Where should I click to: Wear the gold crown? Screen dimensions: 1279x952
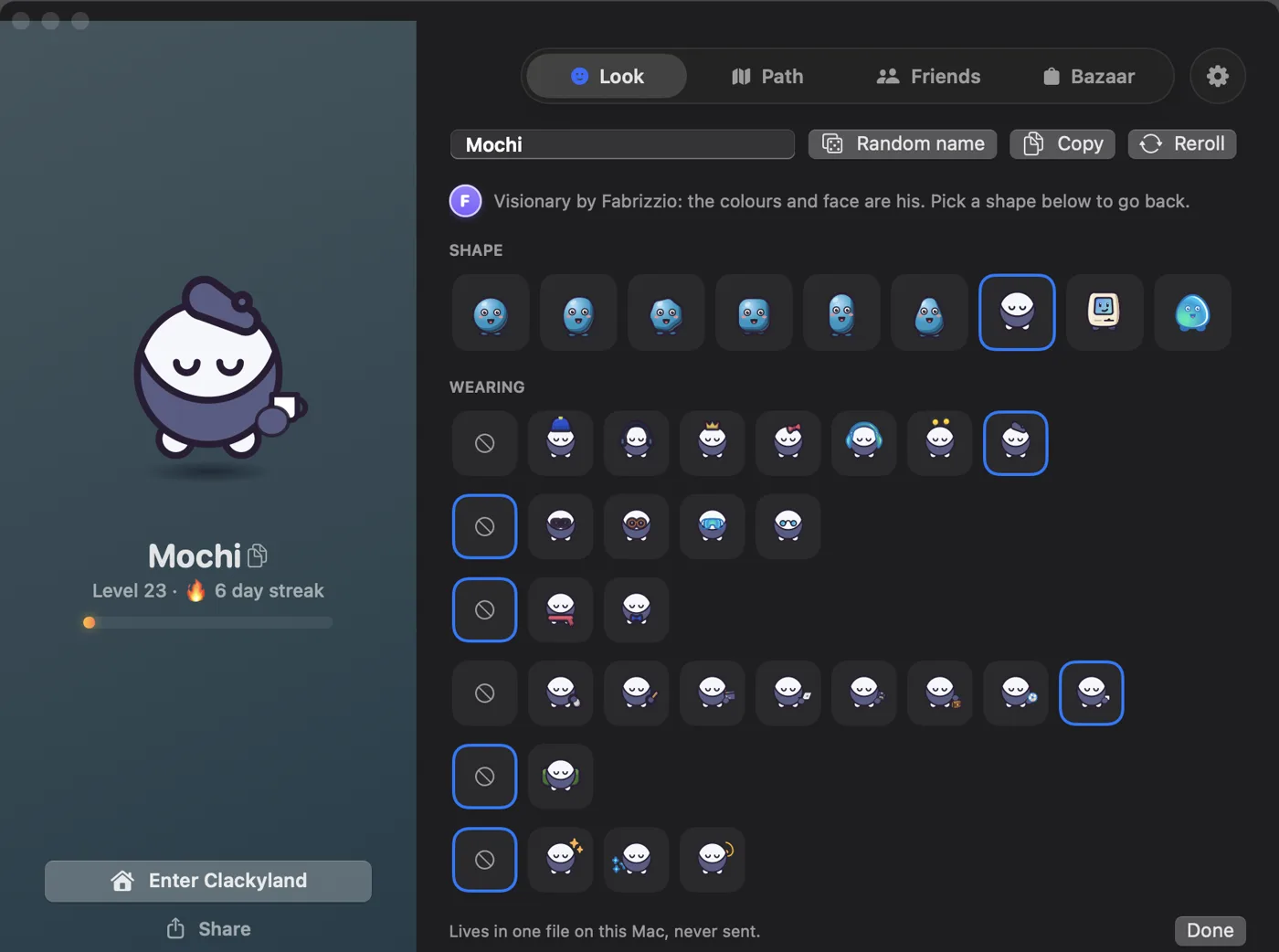coord(712,443)
